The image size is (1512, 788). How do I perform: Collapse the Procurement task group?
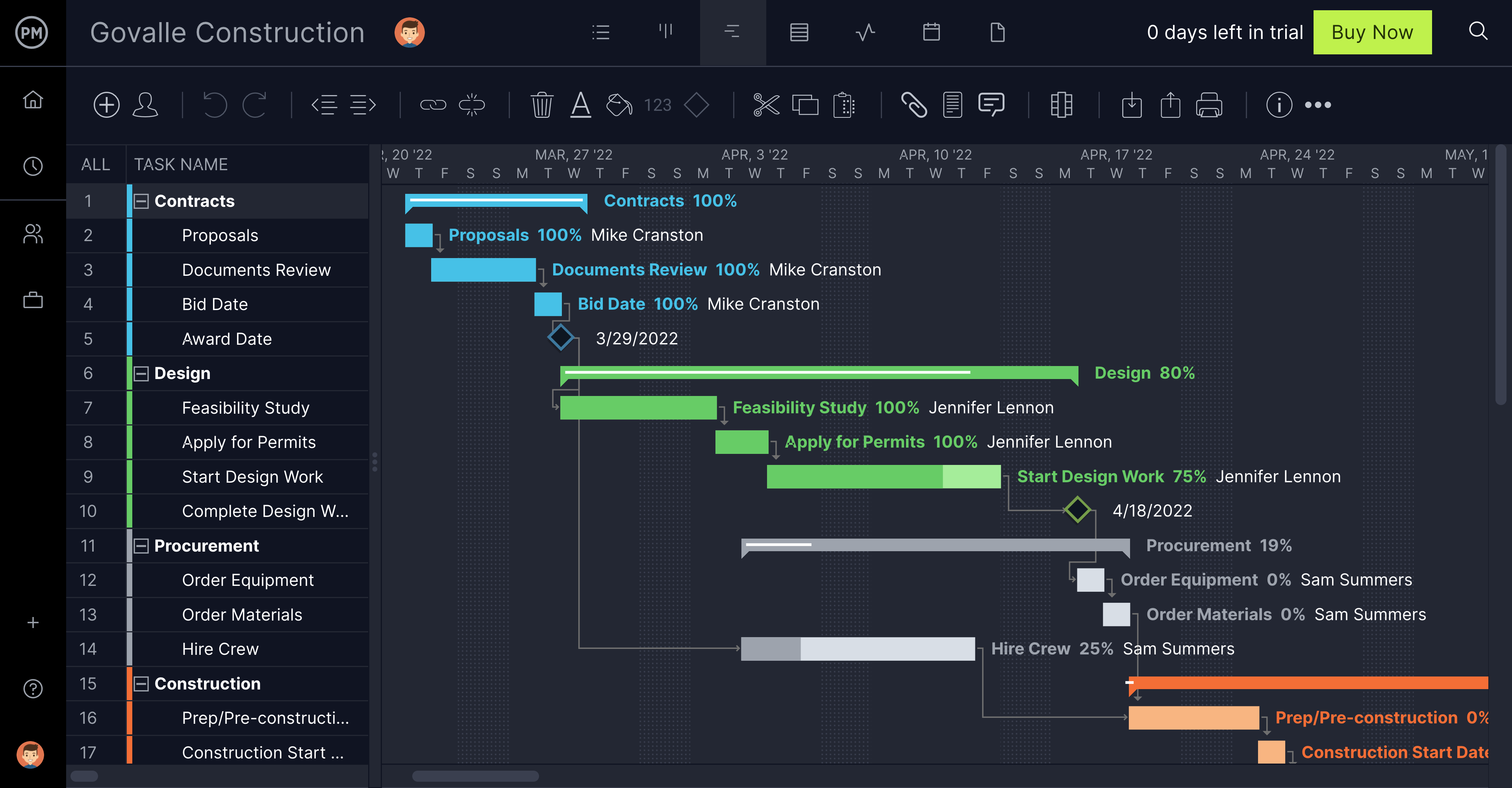(141, 546)
